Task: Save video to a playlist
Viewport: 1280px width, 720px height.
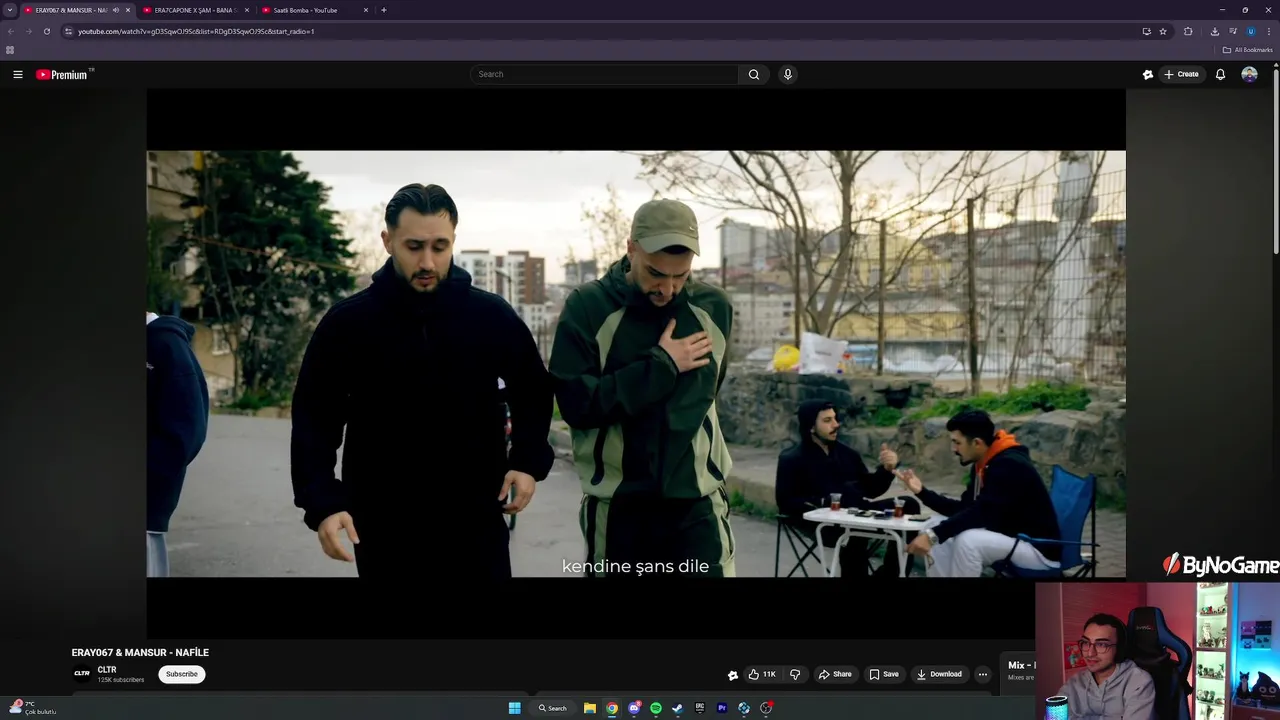Action: click(884, 674)
